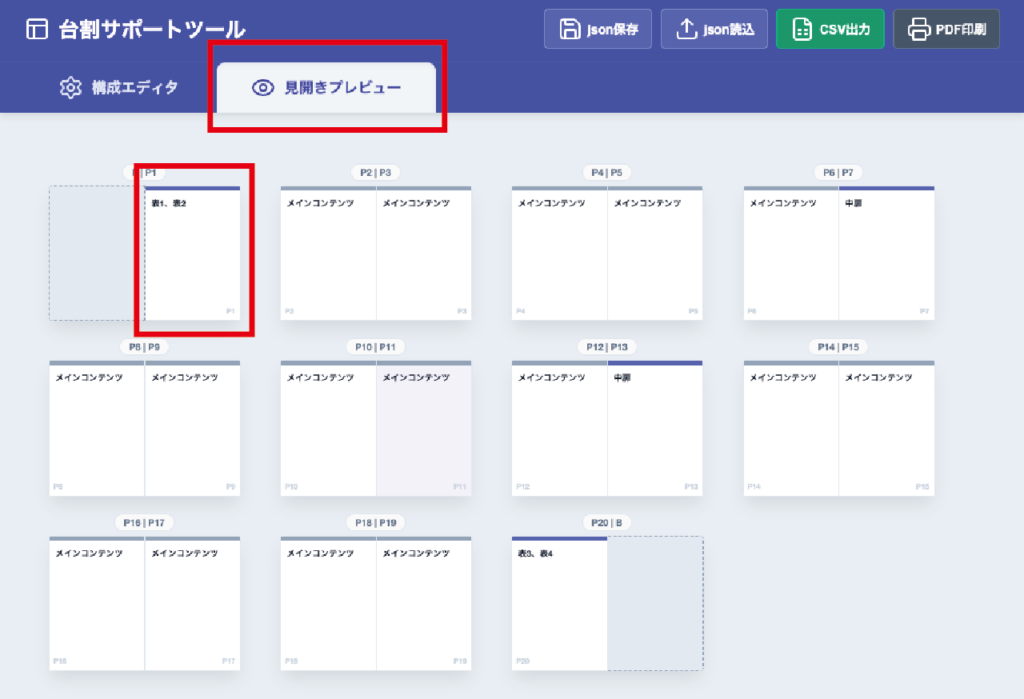
Task: Click the floppy disk save icon
Action: [570, 29]
